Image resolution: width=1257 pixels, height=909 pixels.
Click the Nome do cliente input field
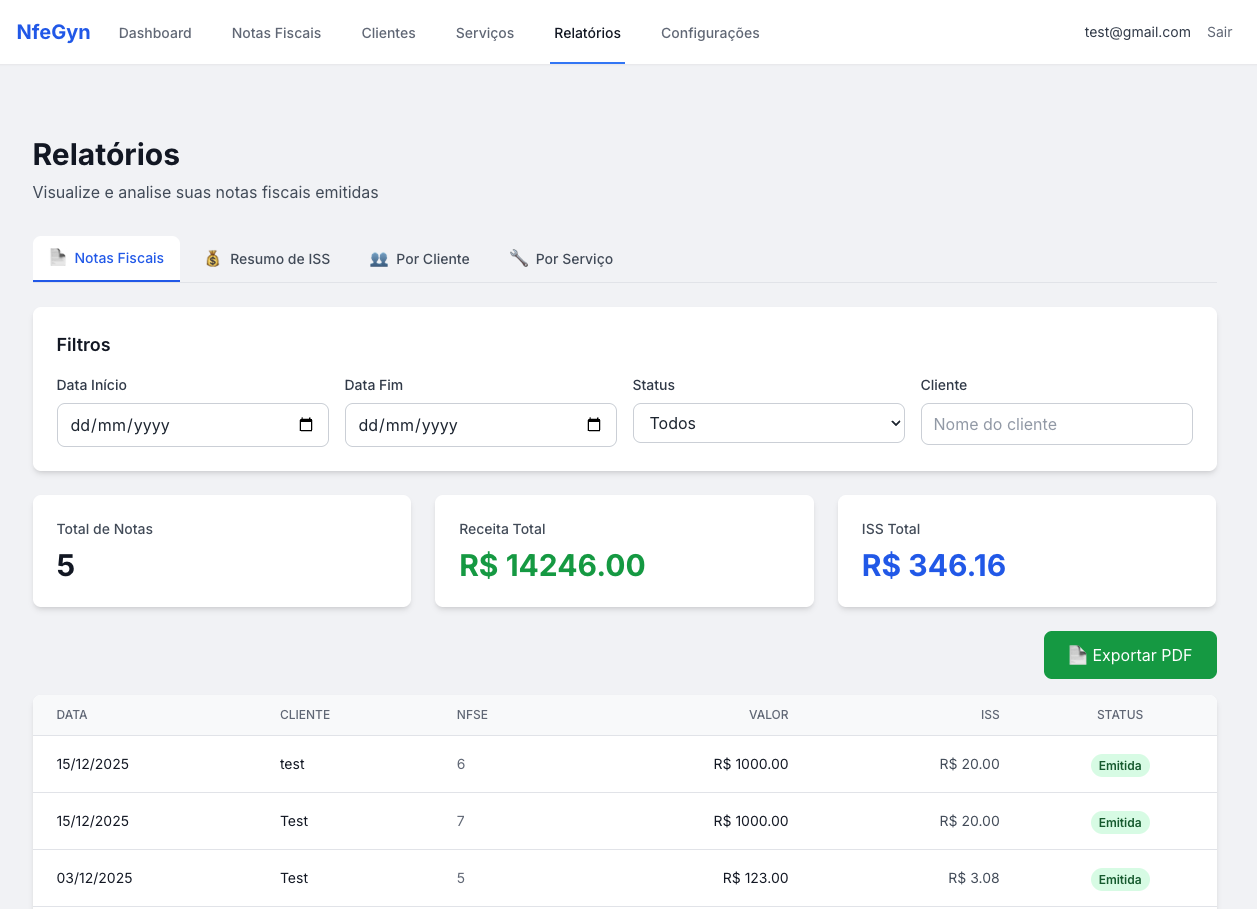coord(1056,423)
